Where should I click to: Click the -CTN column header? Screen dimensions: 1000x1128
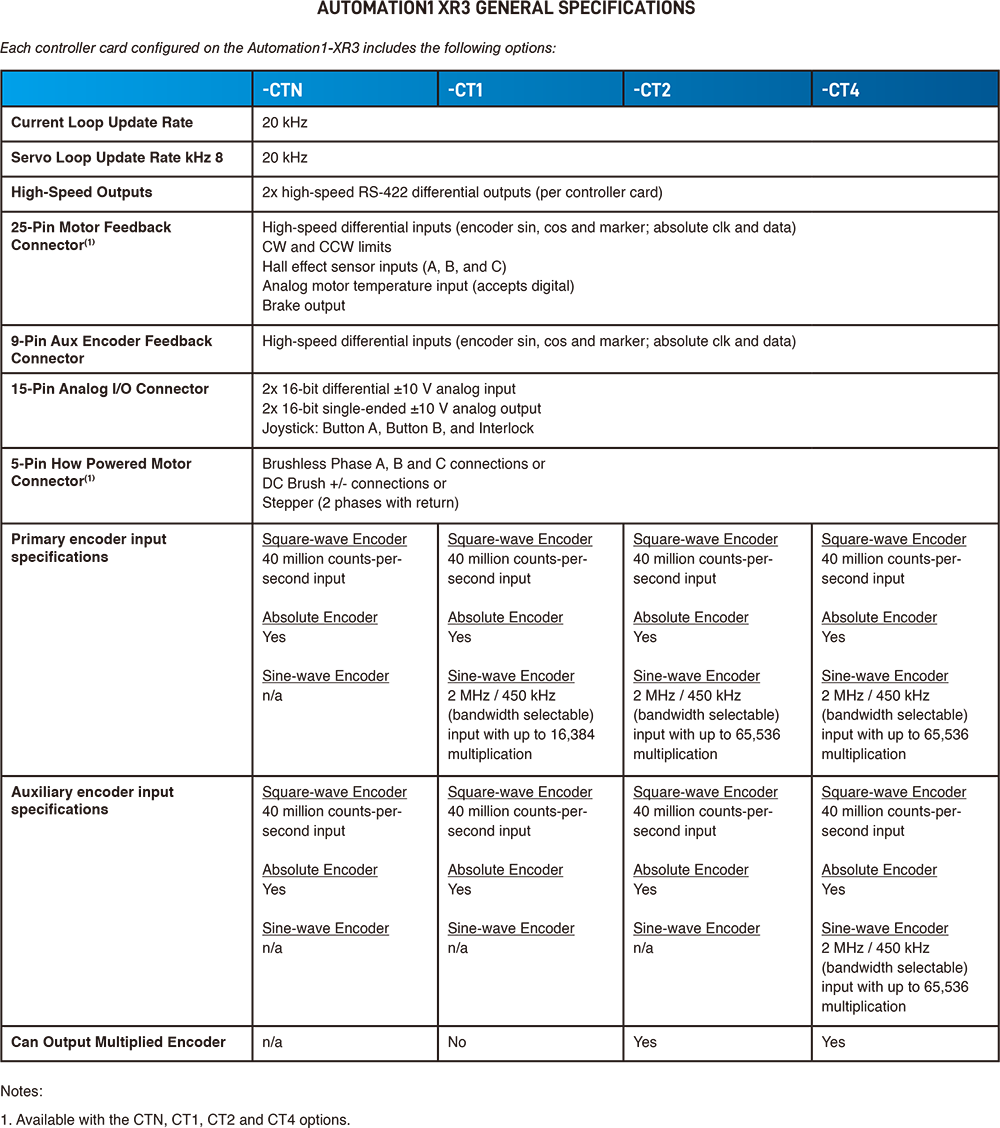click(x=345, y=89)
